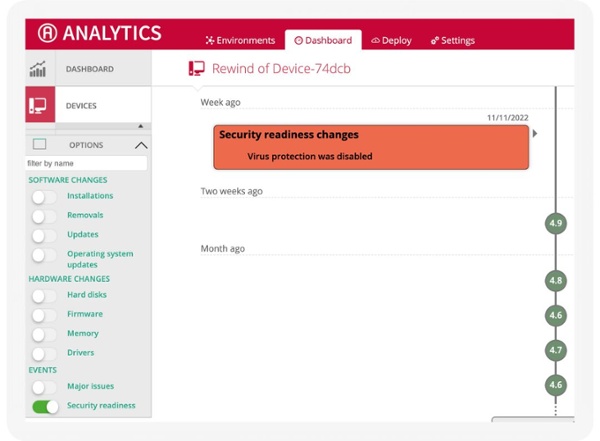600x441 pixels.
Task: Click the lowest 4.6 score marker
Action: 556,384
